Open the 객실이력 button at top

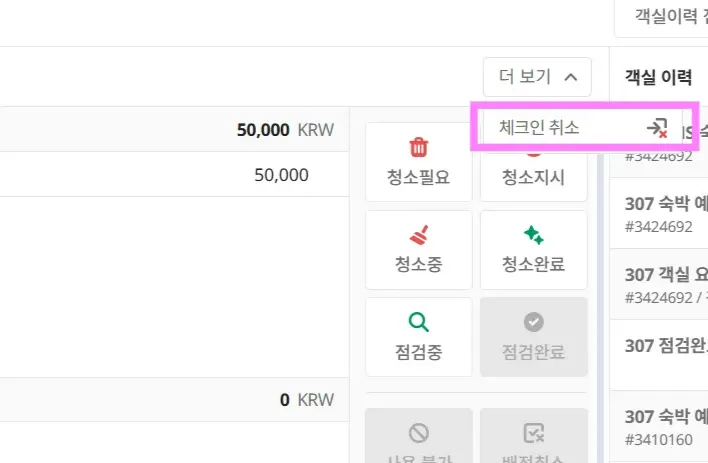tap(665, 17)
